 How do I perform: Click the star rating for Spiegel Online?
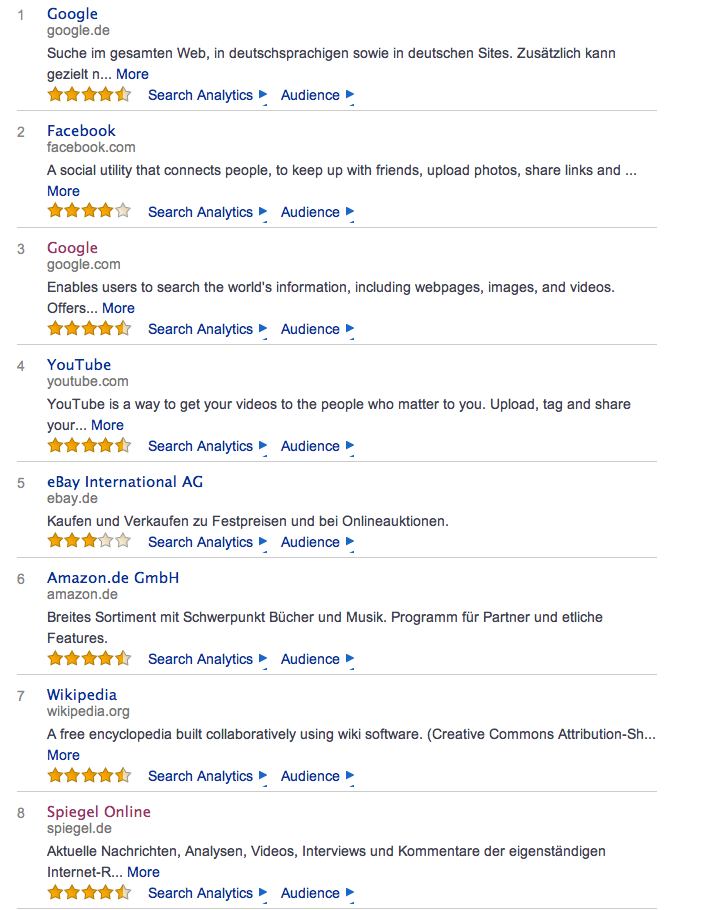(x=89, y=893)
